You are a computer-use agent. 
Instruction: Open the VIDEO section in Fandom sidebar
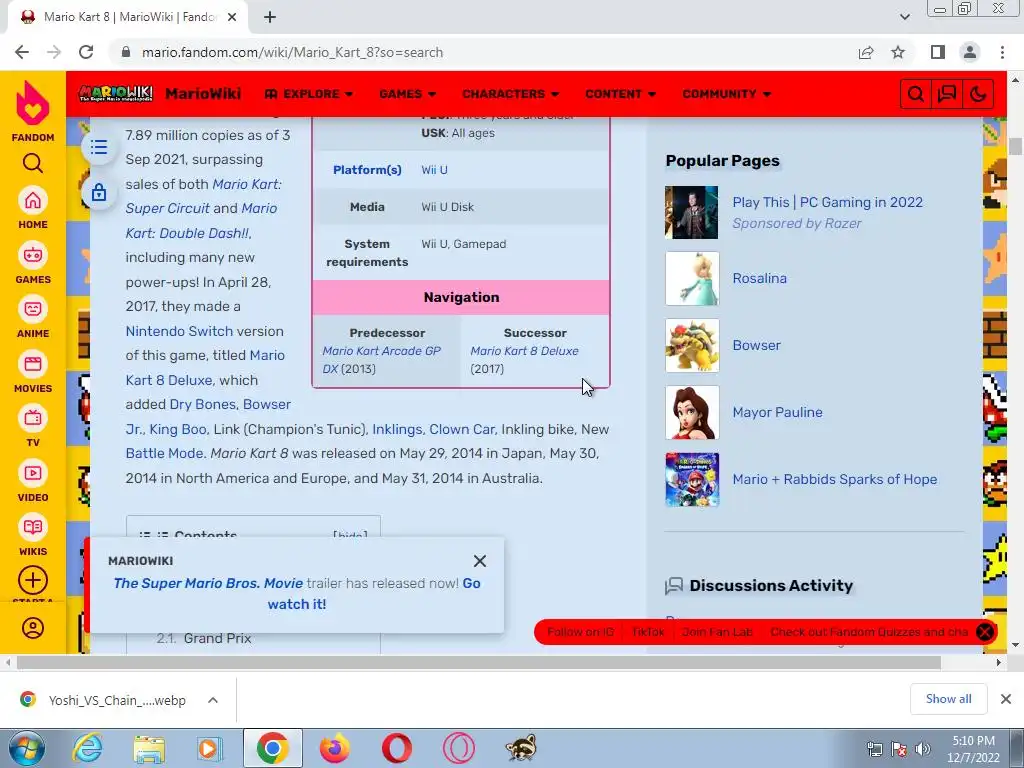coord(33,481)
